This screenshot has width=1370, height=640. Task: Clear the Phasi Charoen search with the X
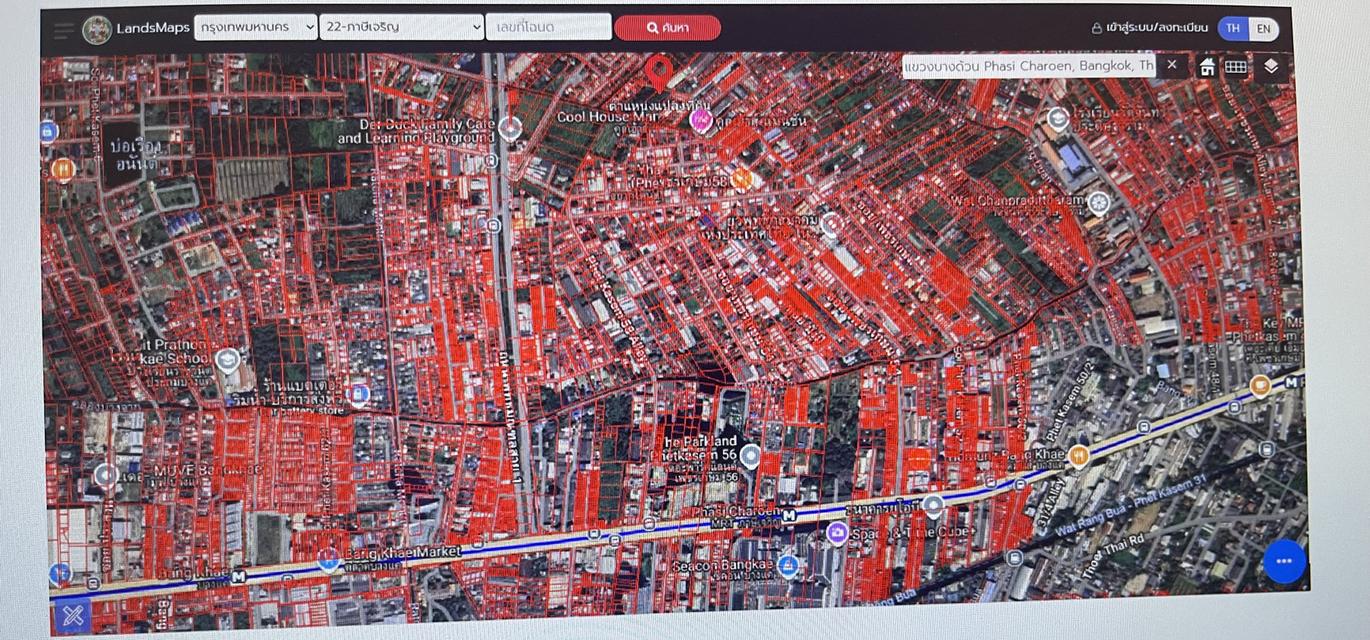[x=1171, y=64]
